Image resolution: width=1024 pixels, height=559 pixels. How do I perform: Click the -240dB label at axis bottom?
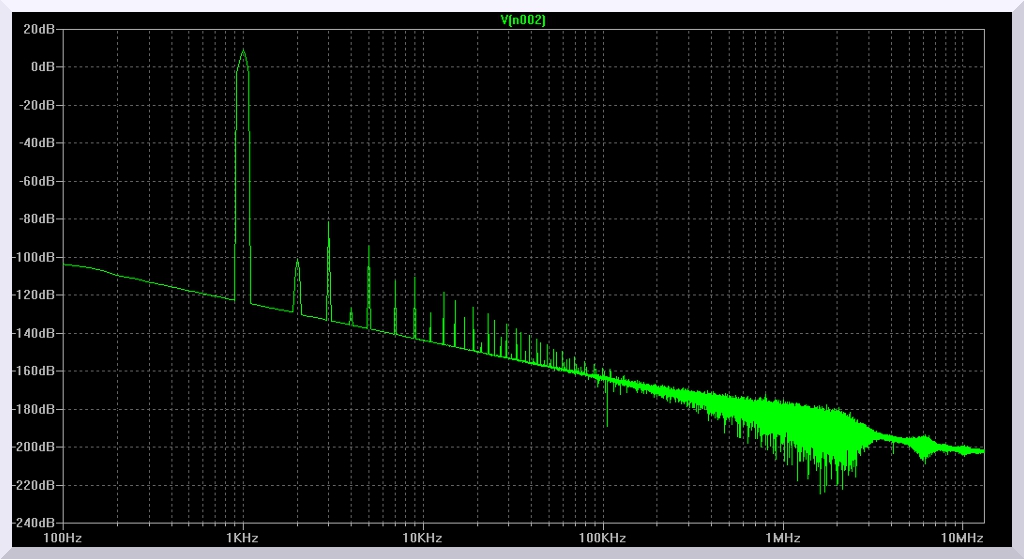(35, 523)
